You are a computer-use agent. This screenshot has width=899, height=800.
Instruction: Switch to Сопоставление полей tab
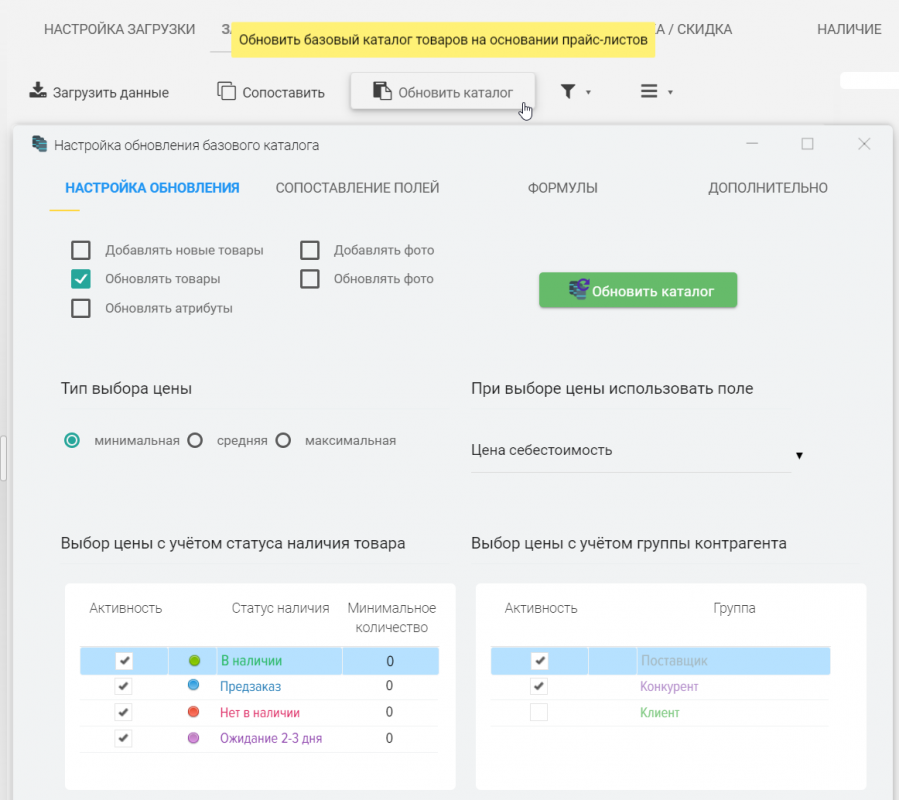click(x=357, y=188)
